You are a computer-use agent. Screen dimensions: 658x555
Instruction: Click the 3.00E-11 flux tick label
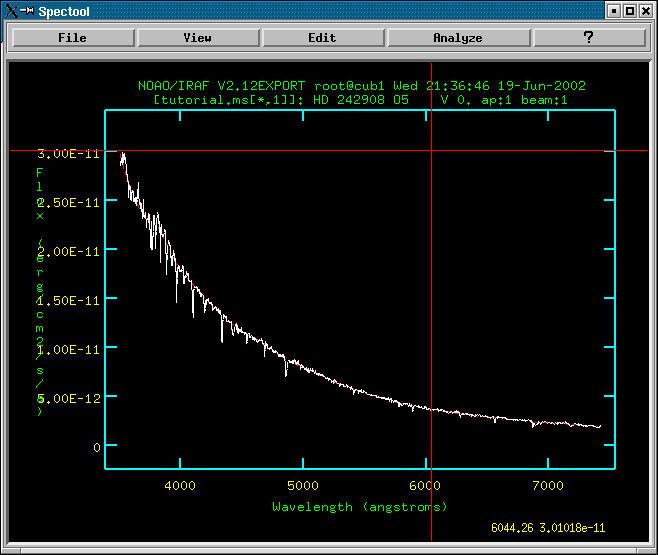(68, 153)
